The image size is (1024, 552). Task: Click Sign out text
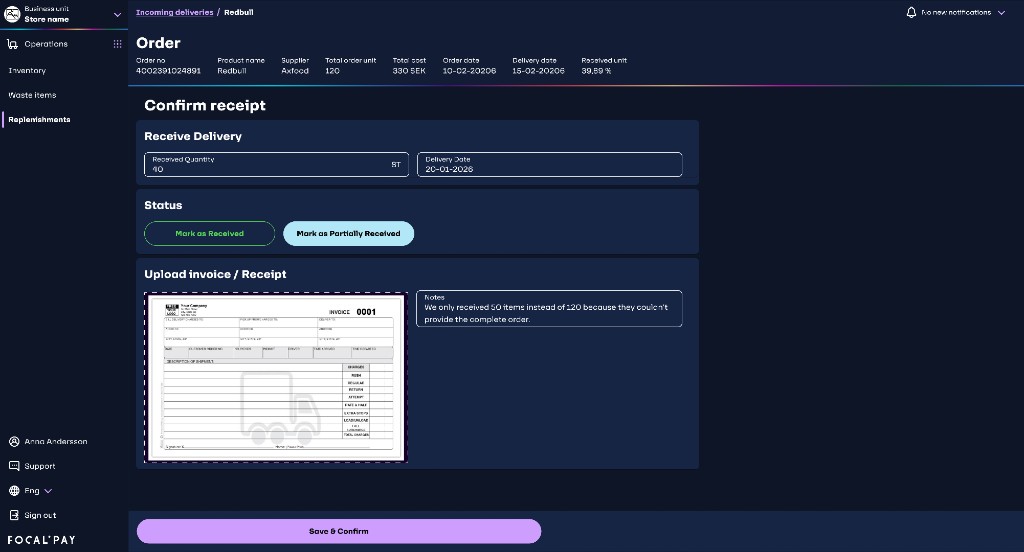(40, 515)
